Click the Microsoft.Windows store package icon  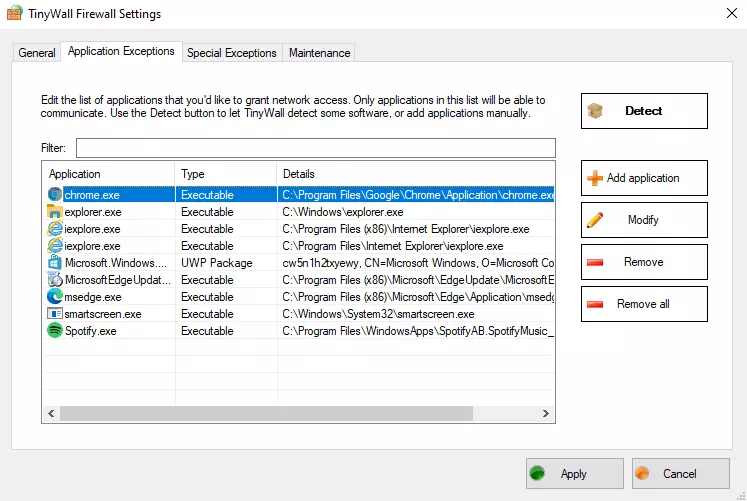click(x=55, y=262)
